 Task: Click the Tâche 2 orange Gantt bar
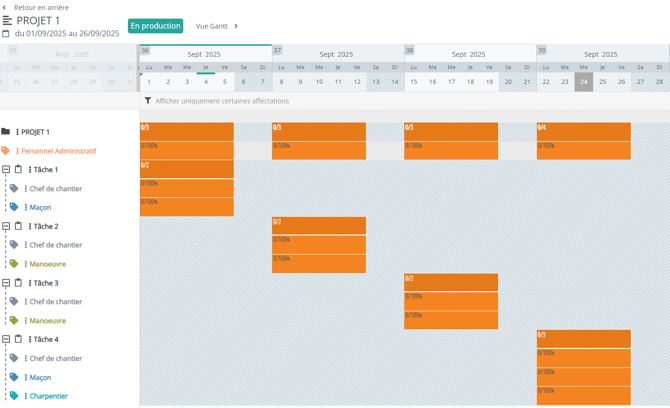[x=318, y=226]
